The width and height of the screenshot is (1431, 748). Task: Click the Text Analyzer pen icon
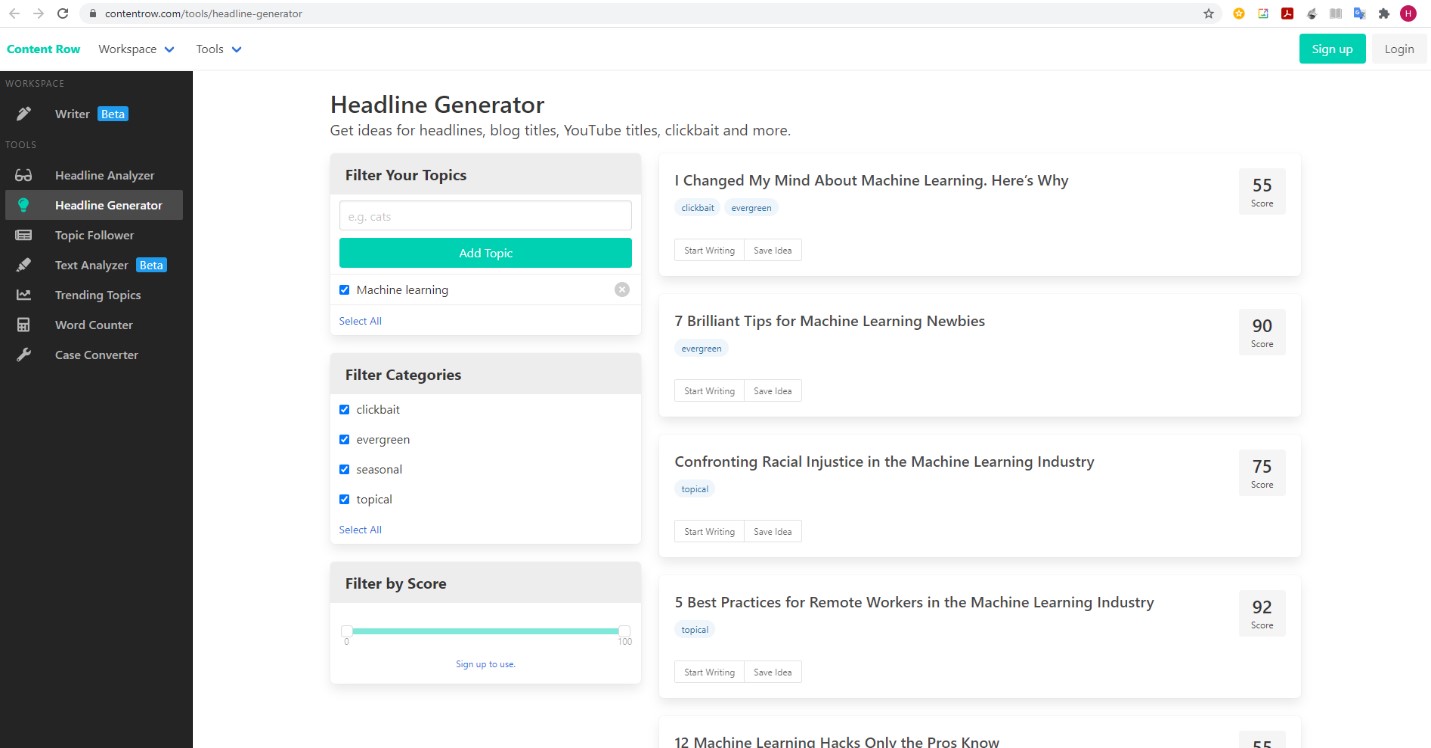(x=23, y=265)
